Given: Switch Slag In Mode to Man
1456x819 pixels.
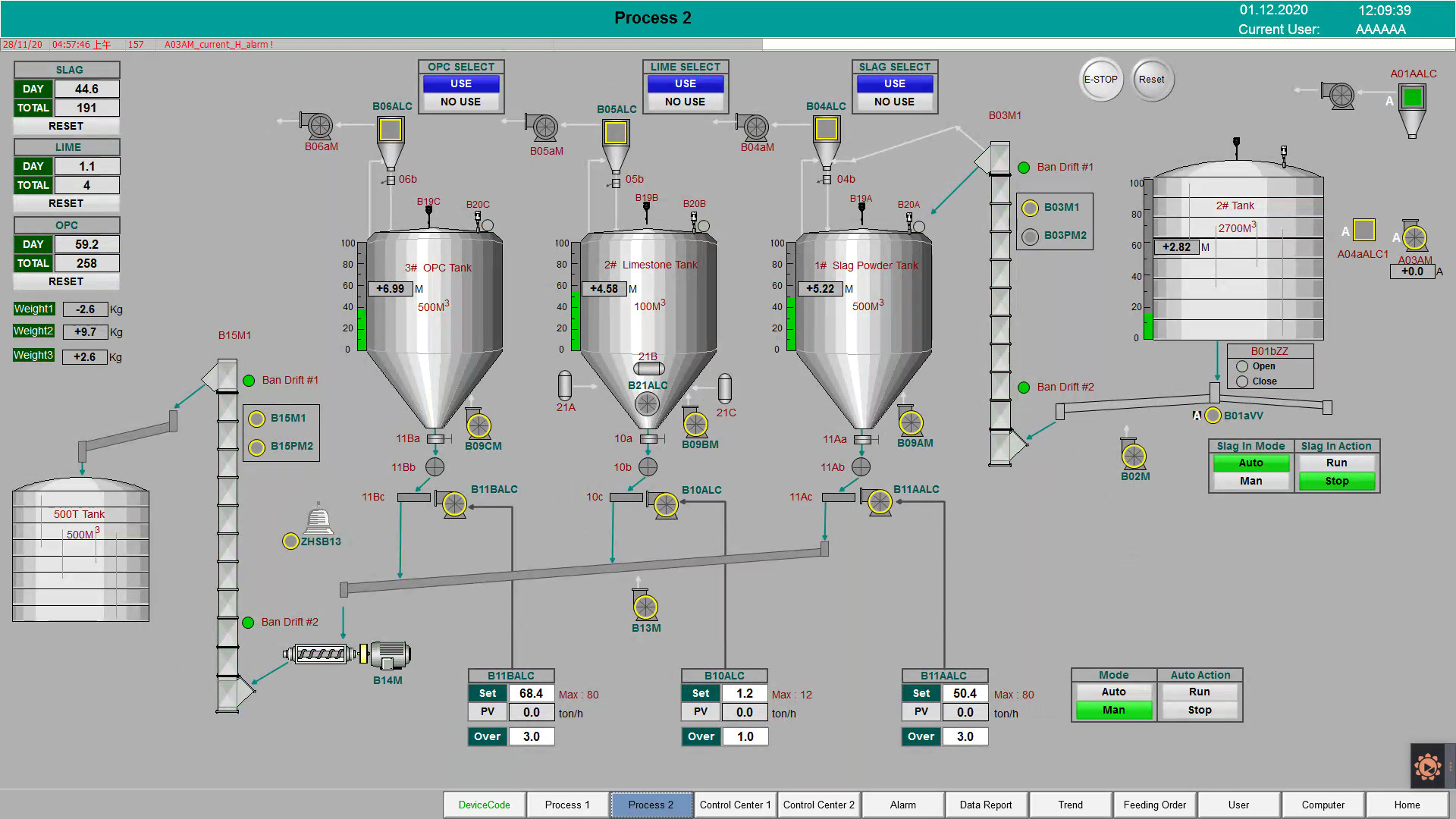Looking at the screenshot, I should [x=1250, y=481].
